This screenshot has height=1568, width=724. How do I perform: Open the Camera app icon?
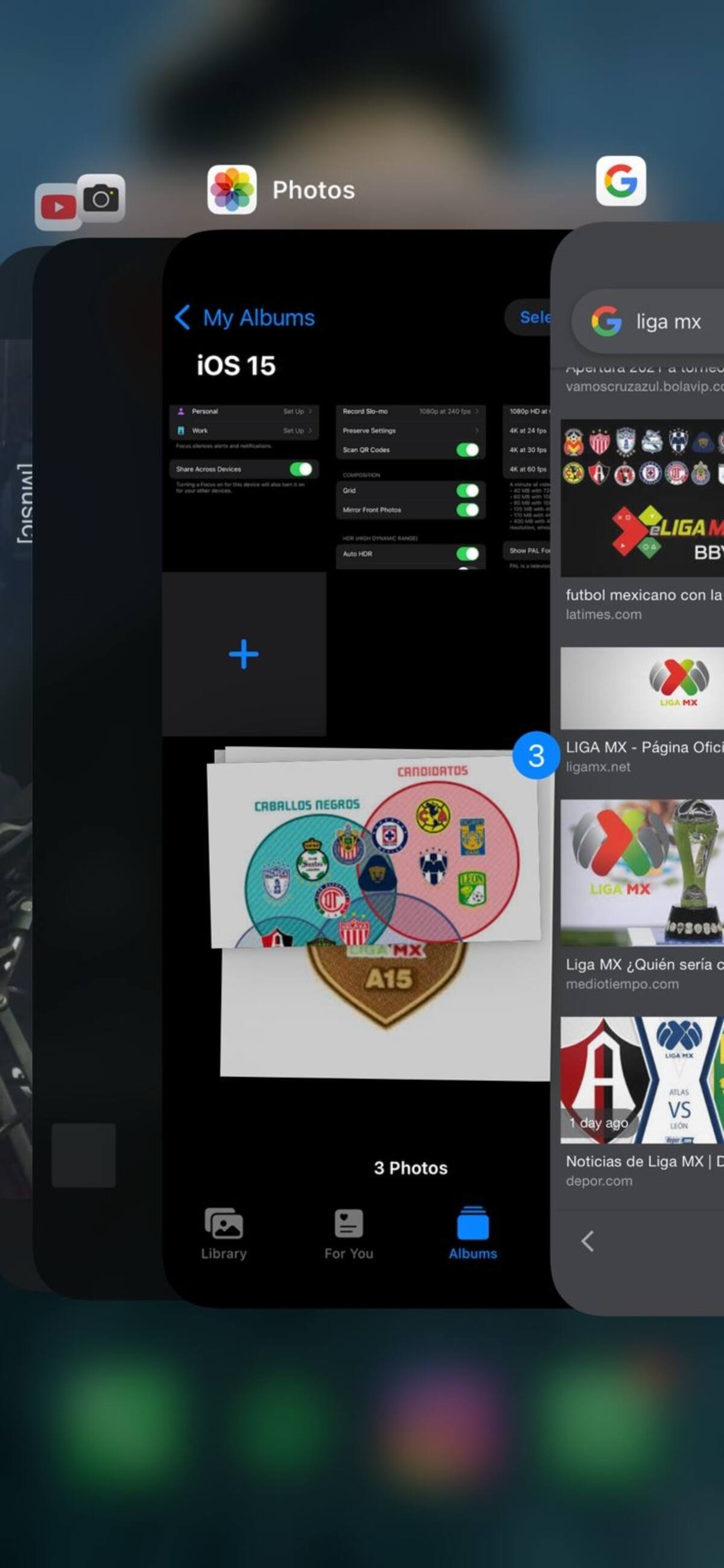[101, 199]
